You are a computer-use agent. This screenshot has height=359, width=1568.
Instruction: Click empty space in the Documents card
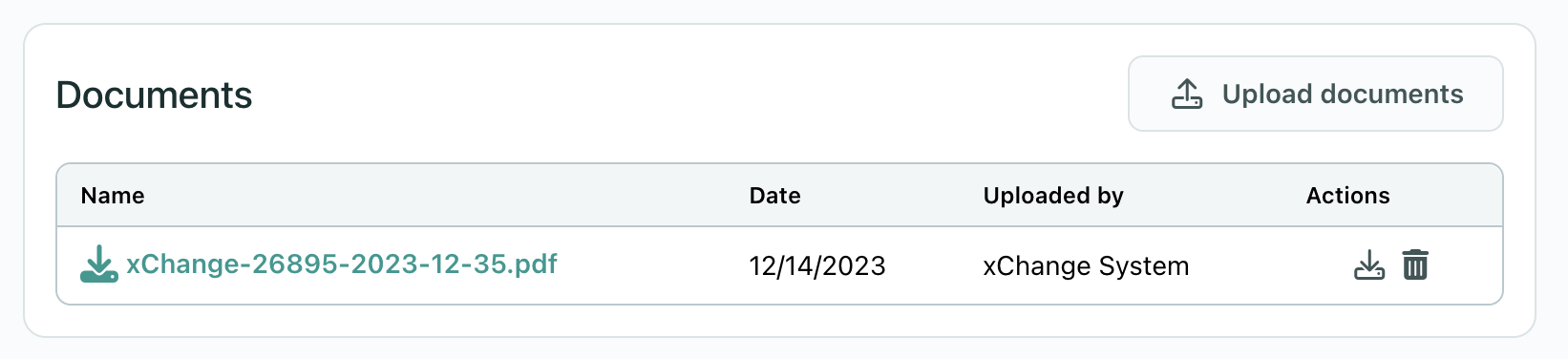668,95
